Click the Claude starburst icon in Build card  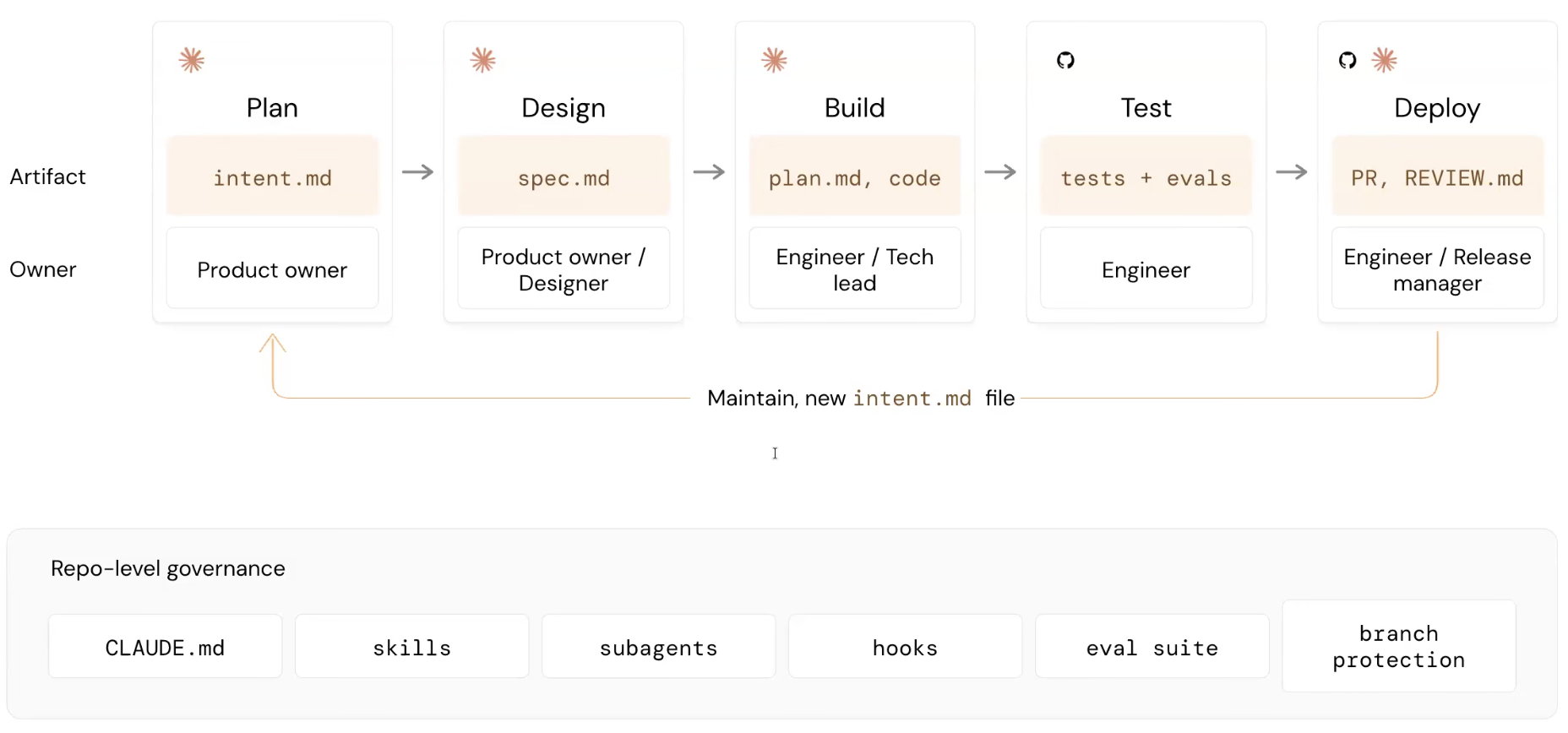click(775, 60)
